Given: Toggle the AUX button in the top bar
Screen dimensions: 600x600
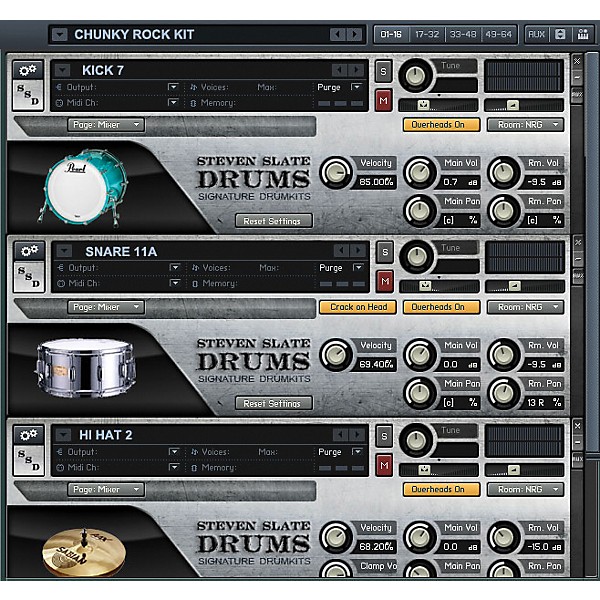Looking at the screenshot, I should coord(536,34).
